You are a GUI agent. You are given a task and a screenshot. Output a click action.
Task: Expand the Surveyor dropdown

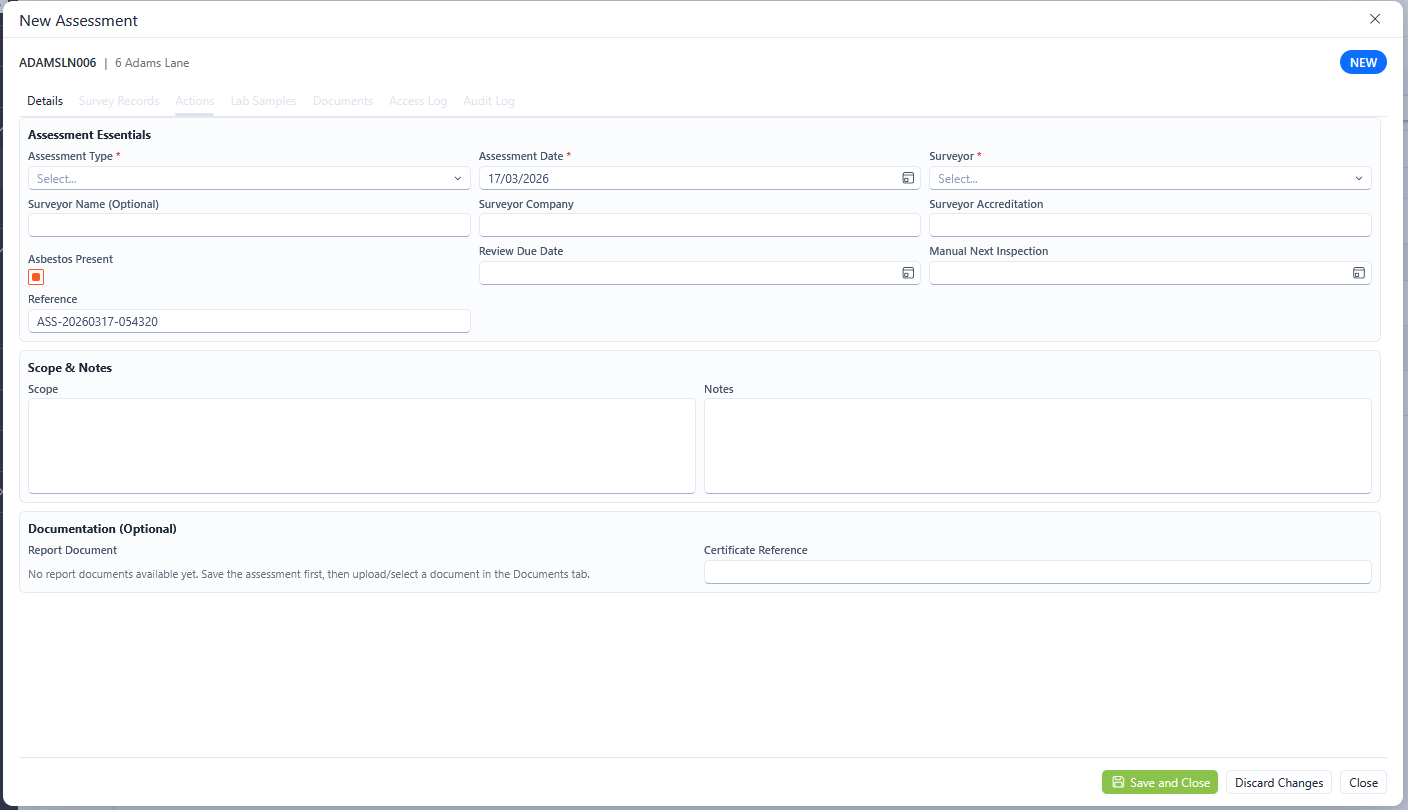click(1149, 178)
